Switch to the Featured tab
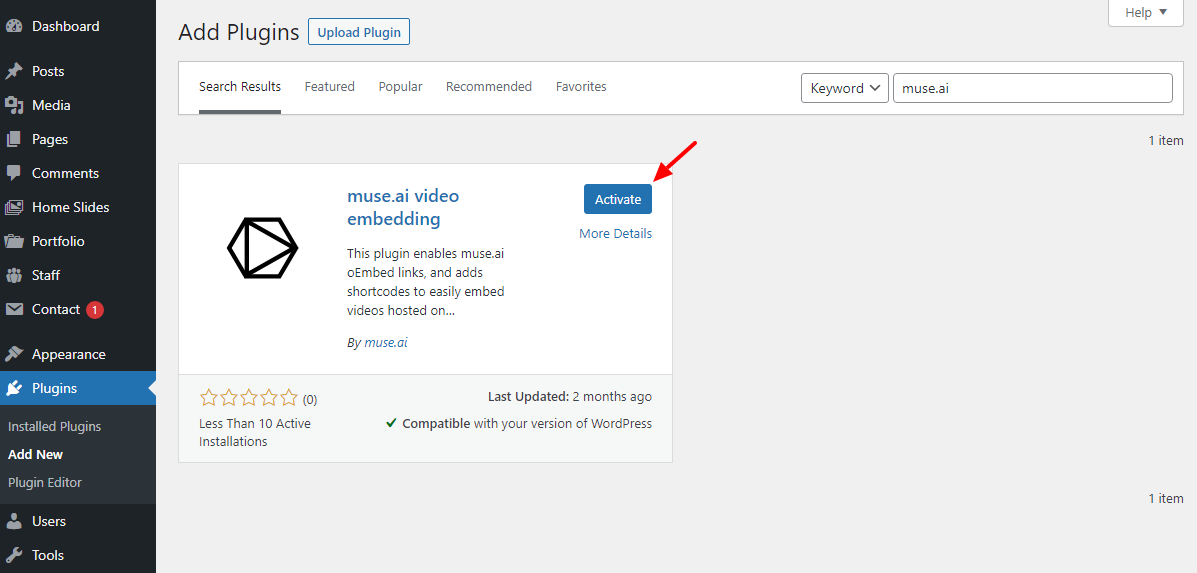This screenshot has height=573, width=1197. tap(330, 87)
